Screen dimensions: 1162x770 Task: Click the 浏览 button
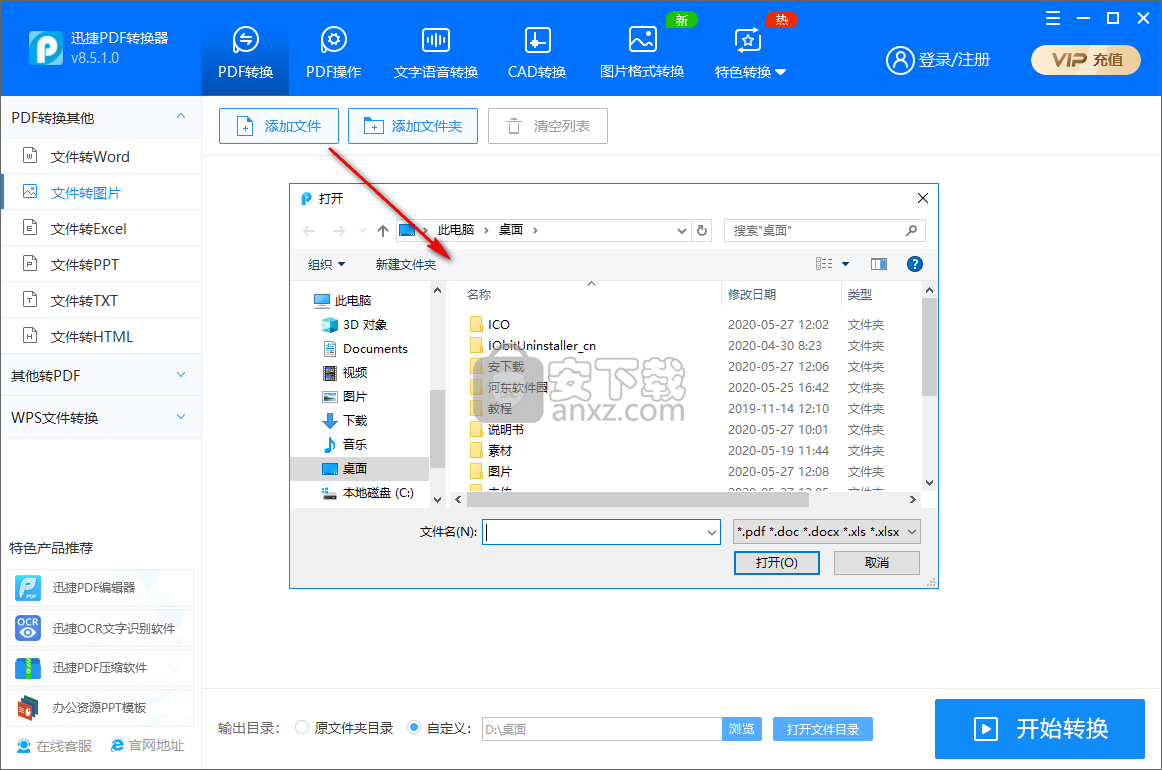pyautogui.click(x=742, y=729)
